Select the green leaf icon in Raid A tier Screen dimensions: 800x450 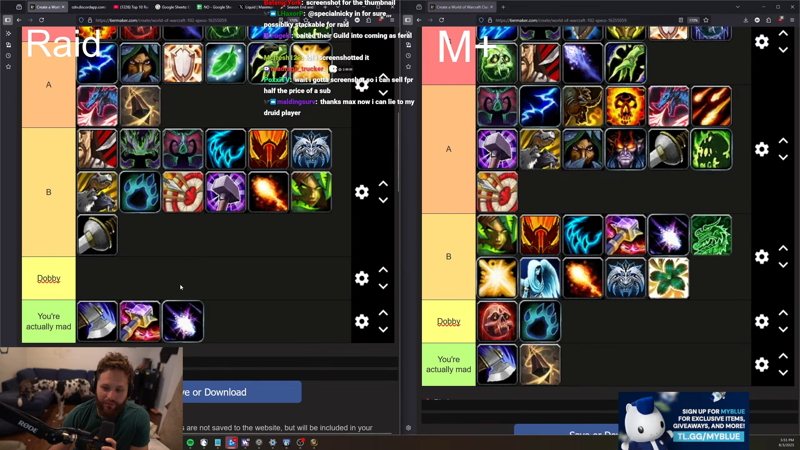click(226, 63)
